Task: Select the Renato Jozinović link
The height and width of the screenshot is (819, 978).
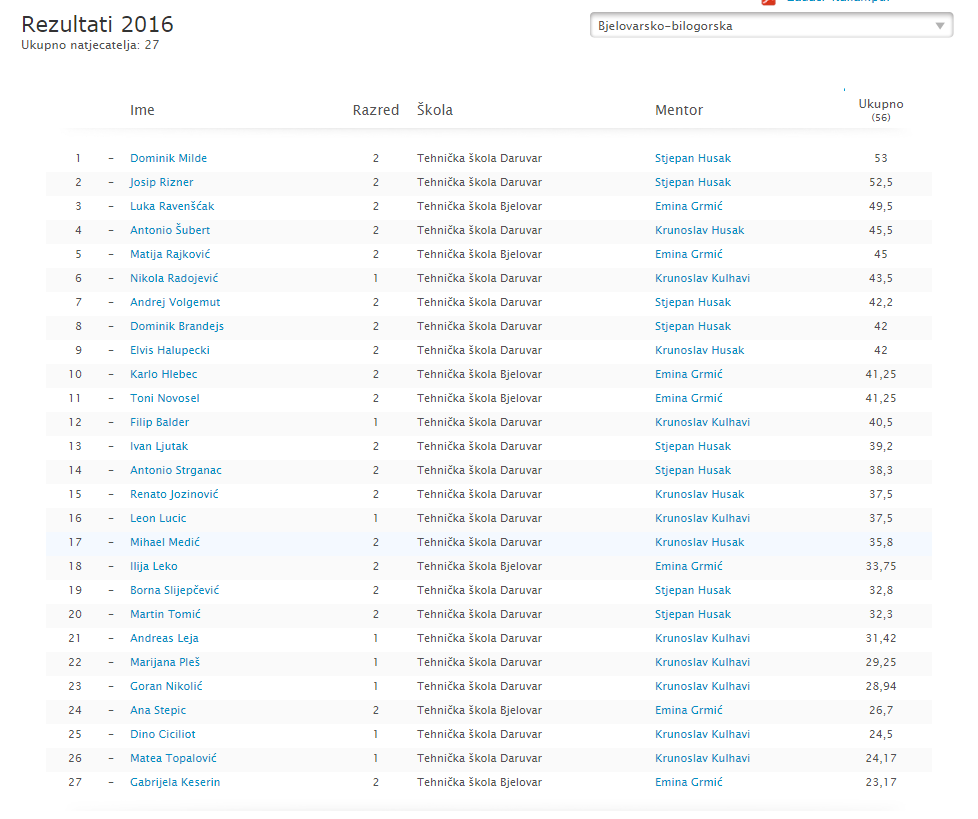Action: (174, 495)
